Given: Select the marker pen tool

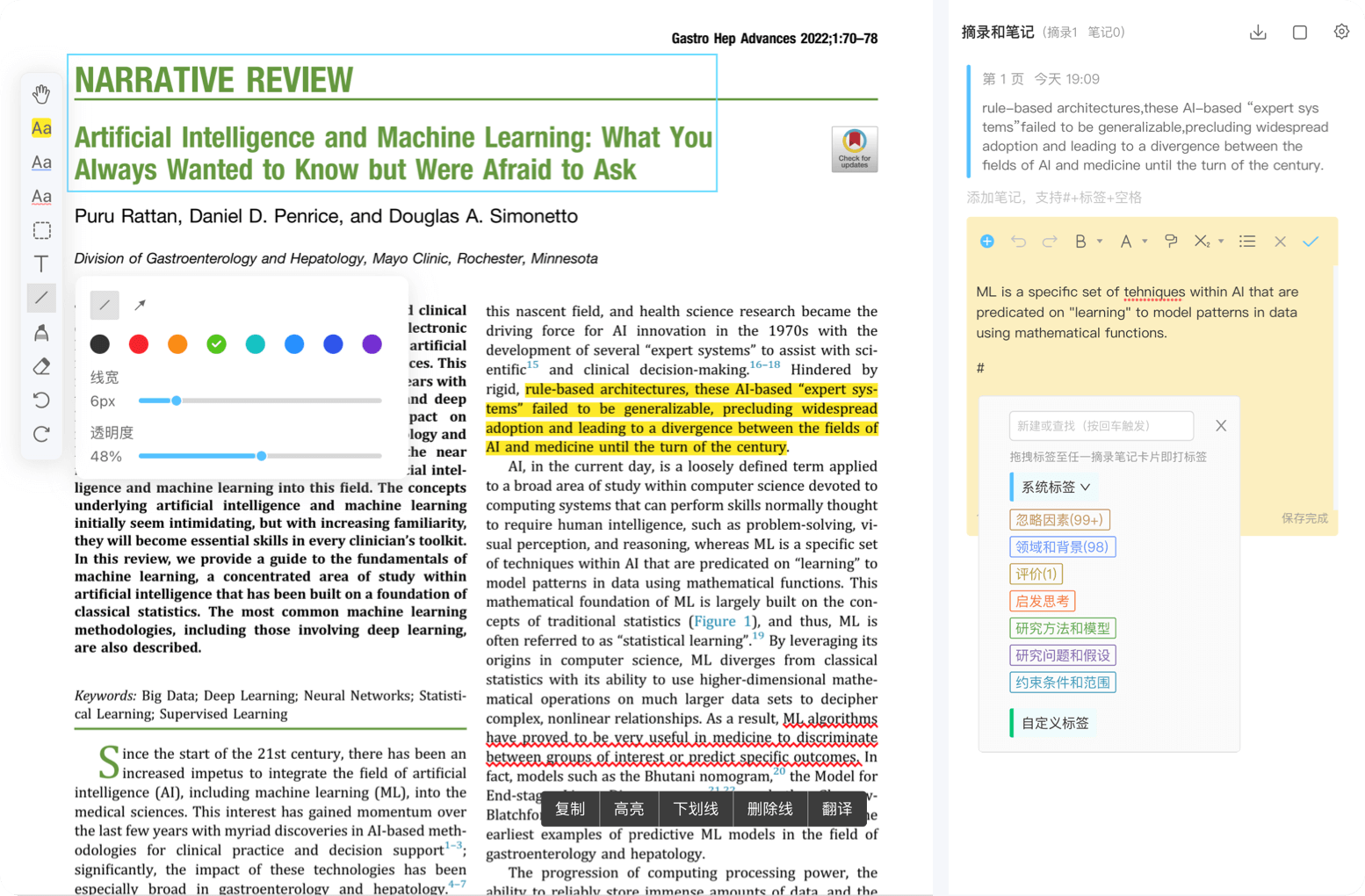Looking at the screenshot, I should point(41,332).
